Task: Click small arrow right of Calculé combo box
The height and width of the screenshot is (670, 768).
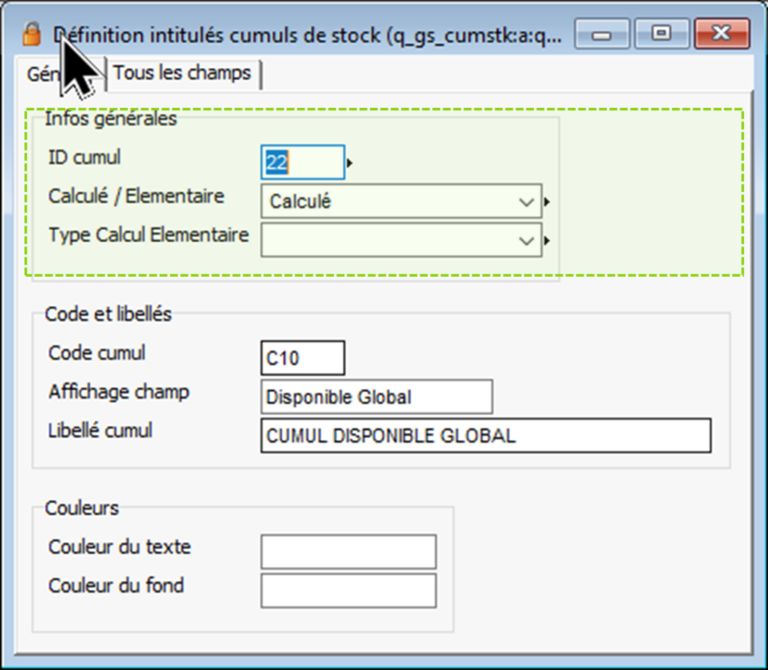Action: tap(548, 202)
